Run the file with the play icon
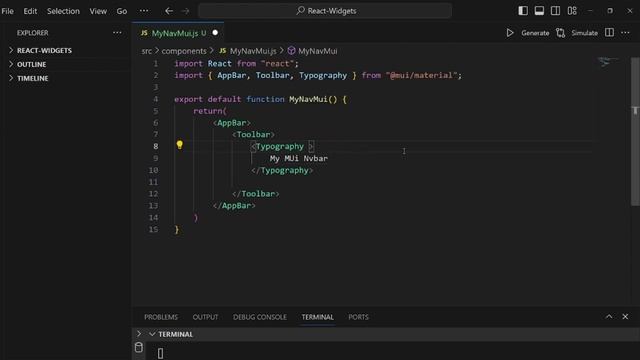 (x=510, y=33)
